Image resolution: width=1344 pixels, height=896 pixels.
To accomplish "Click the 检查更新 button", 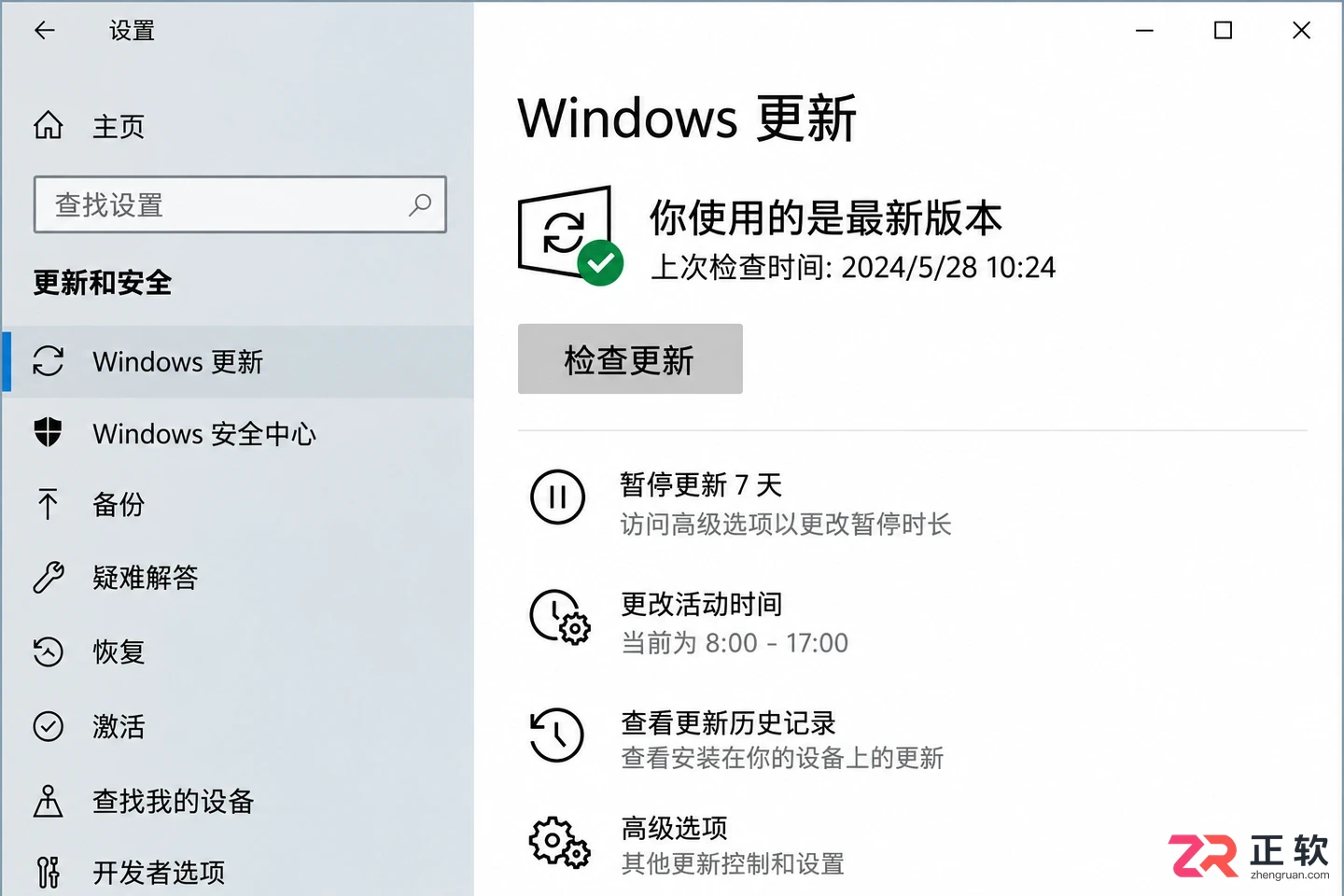I will (x=630, y=359).
